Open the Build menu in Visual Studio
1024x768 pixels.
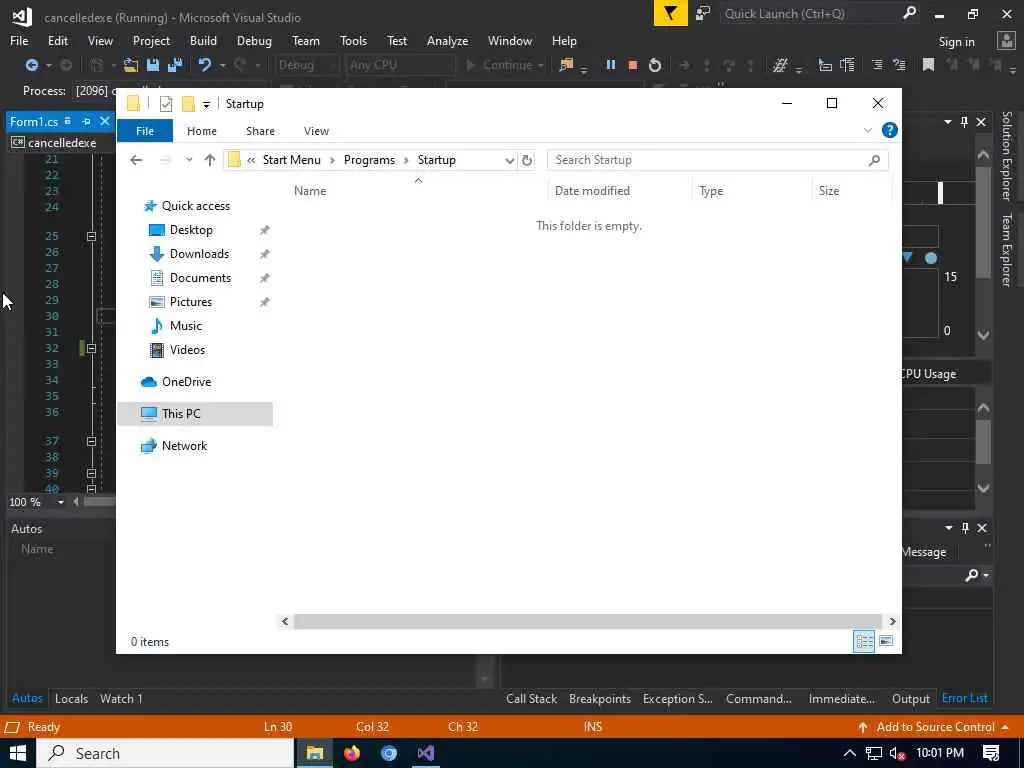(x=203, y=40)
